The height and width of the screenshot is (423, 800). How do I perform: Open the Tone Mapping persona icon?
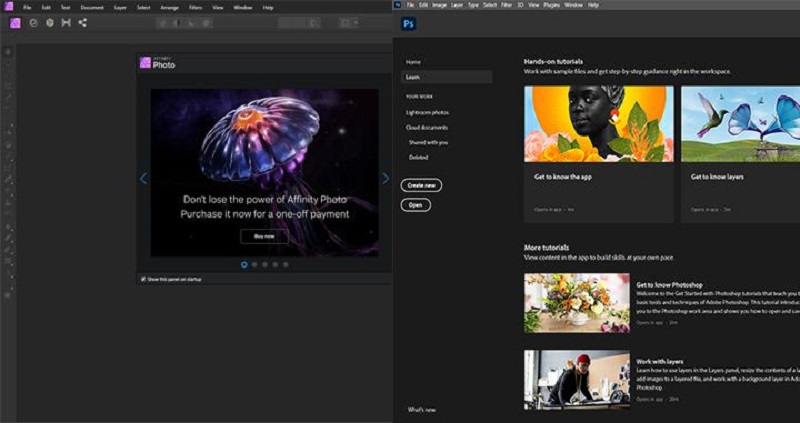pyautogui.click(x=66, y=23)
